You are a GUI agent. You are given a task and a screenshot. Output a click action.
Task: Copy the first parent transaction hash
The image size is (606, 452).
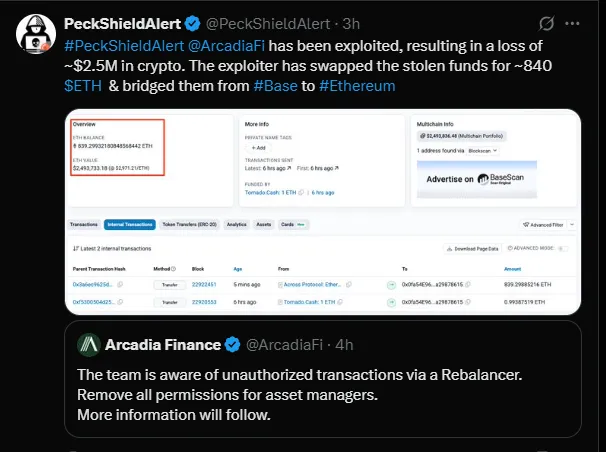coord(120,285)
